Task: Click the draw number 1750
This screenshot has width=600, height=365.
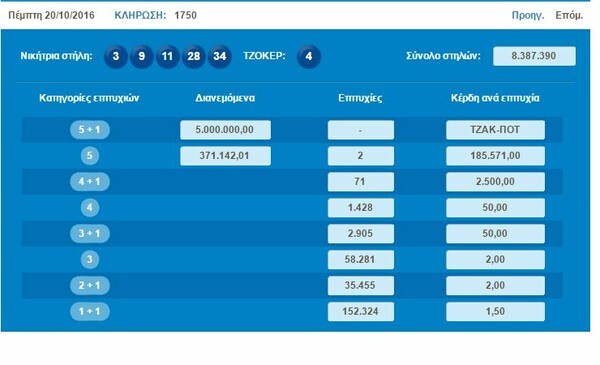Action: (186, 15)
